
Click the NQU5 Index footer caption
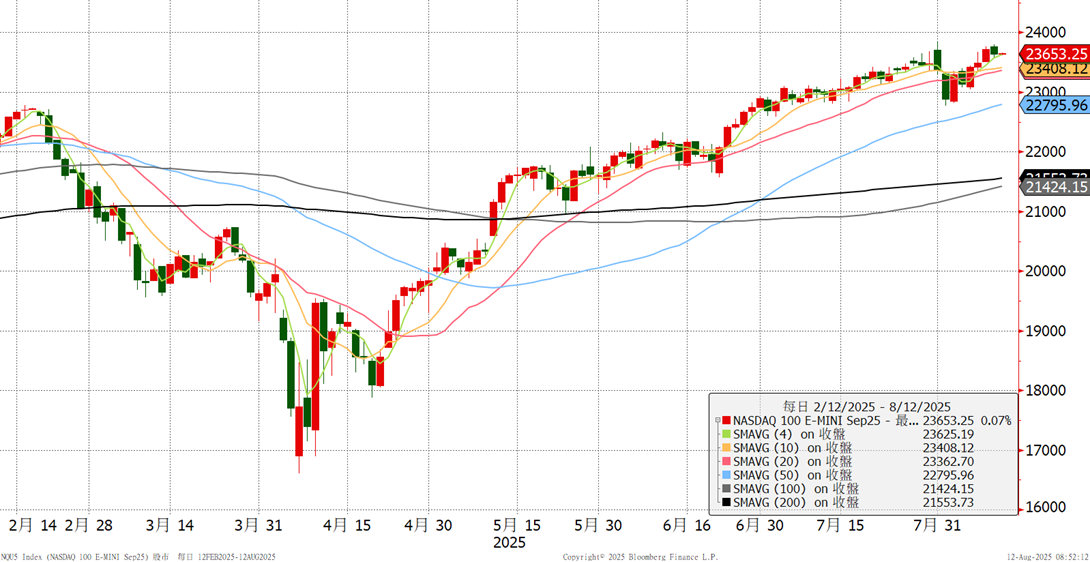tap(138, 557)
